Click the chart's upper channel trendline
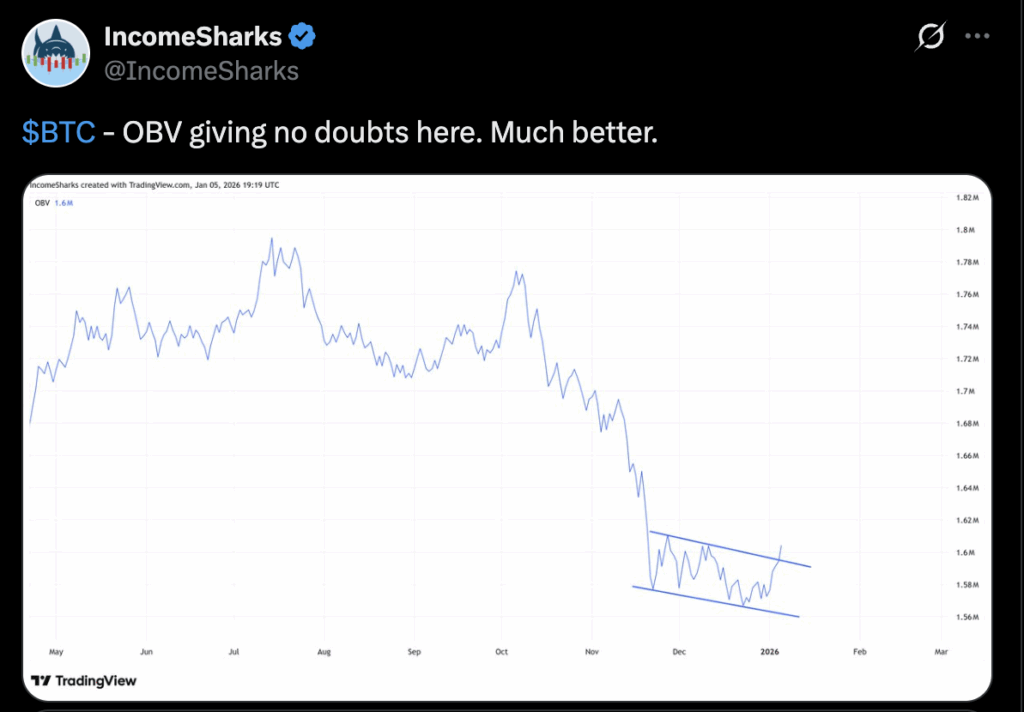Viewport: 1024px width, 712px height. (730, 549)
